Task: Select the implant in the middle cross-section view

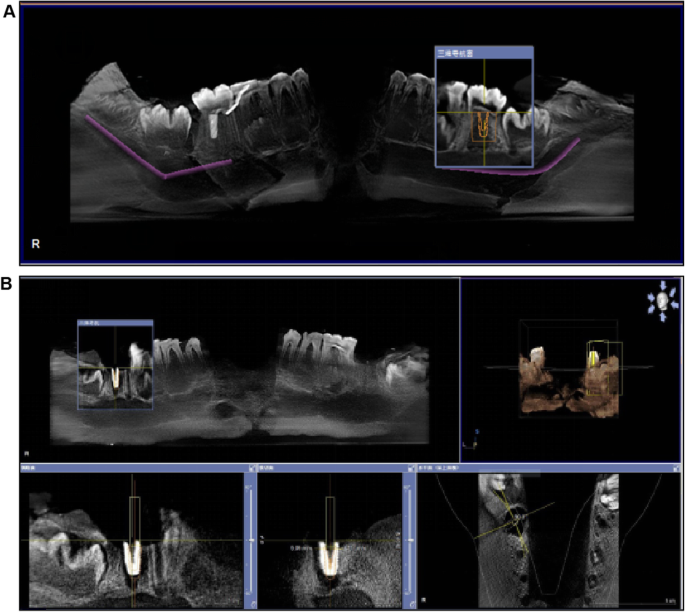Action: click(329, 559)
